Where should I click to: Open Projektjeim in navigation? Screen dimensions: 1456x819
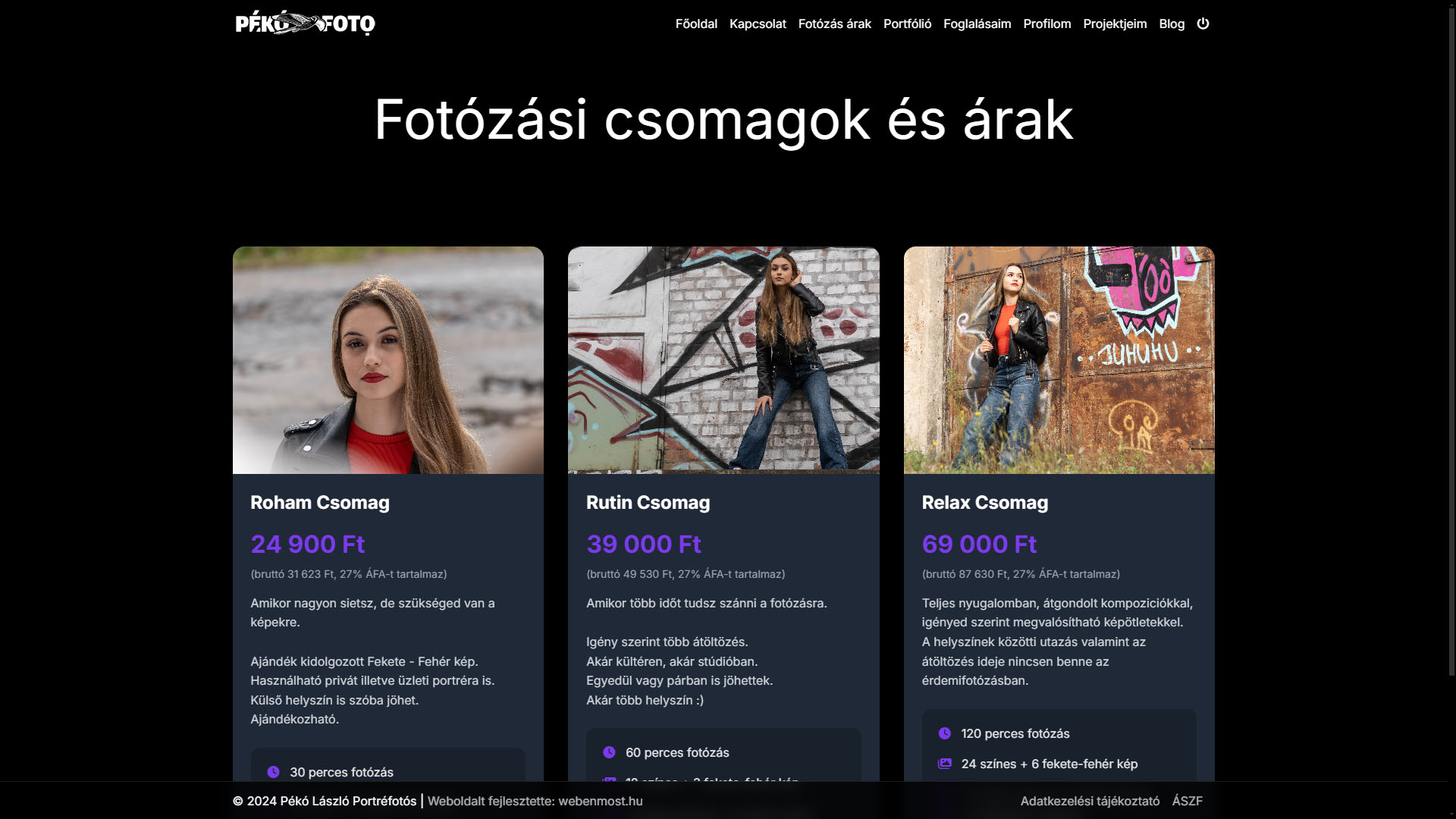pos(1115,24)
